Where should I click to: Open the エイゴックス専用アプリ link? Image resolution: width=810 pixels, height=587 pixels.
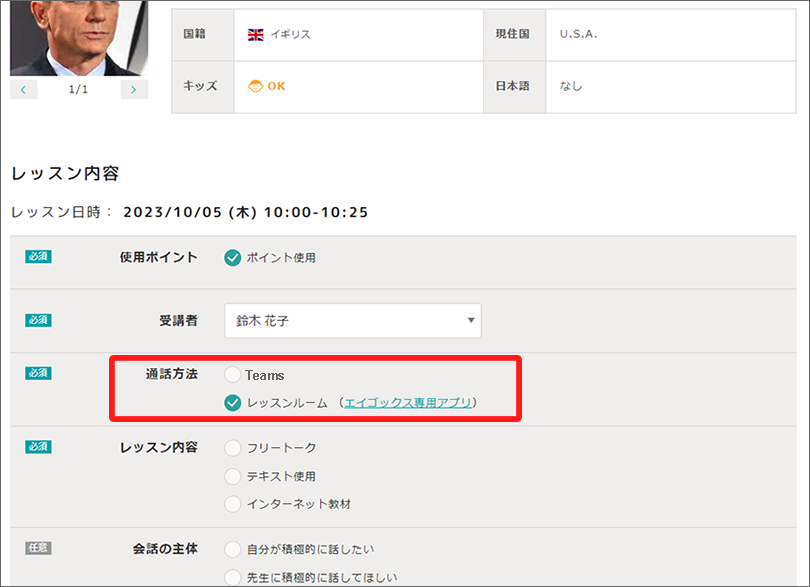[x=407, y=403]
